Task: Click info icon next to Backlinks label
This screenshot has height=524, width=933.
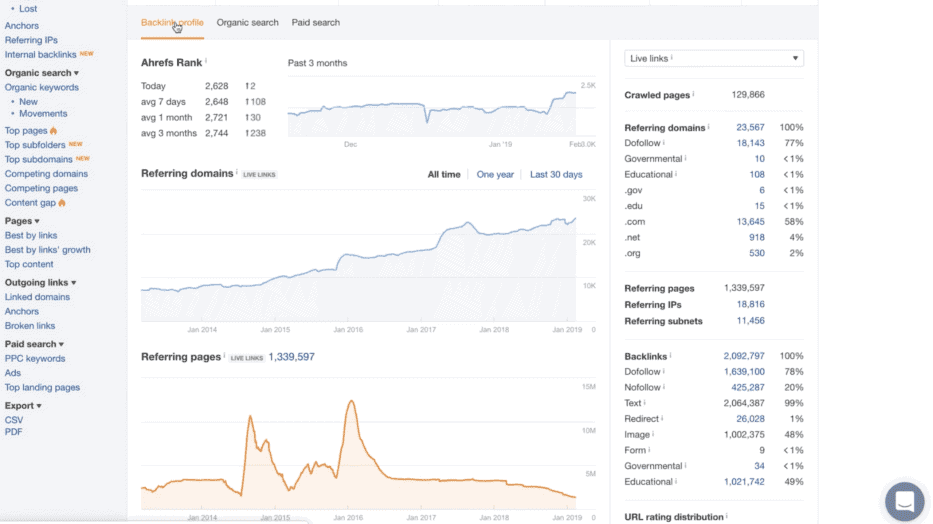Action: coord(671,355)
